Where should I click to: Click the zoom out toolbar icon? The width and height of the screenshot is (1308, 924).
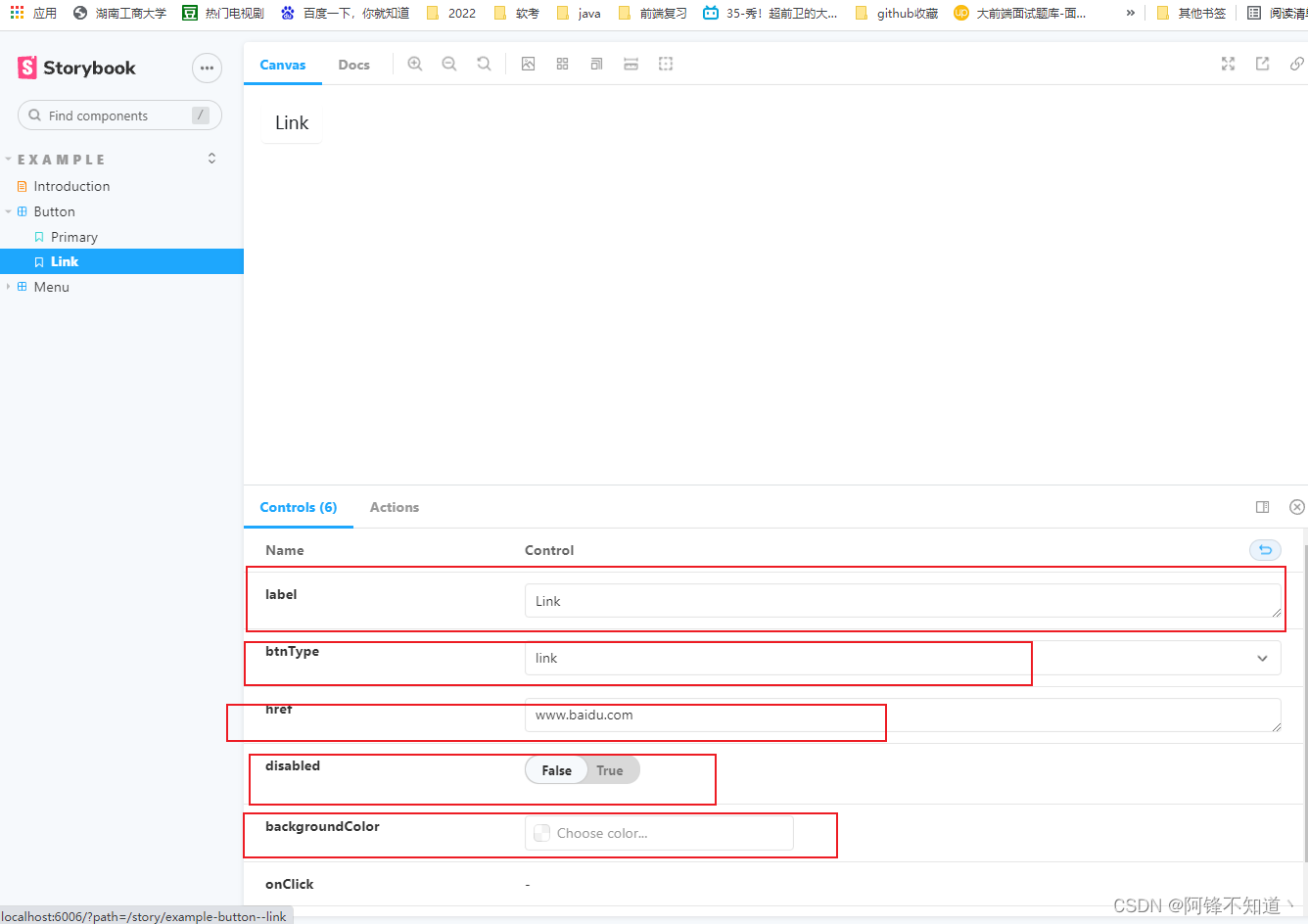[449, 64]
